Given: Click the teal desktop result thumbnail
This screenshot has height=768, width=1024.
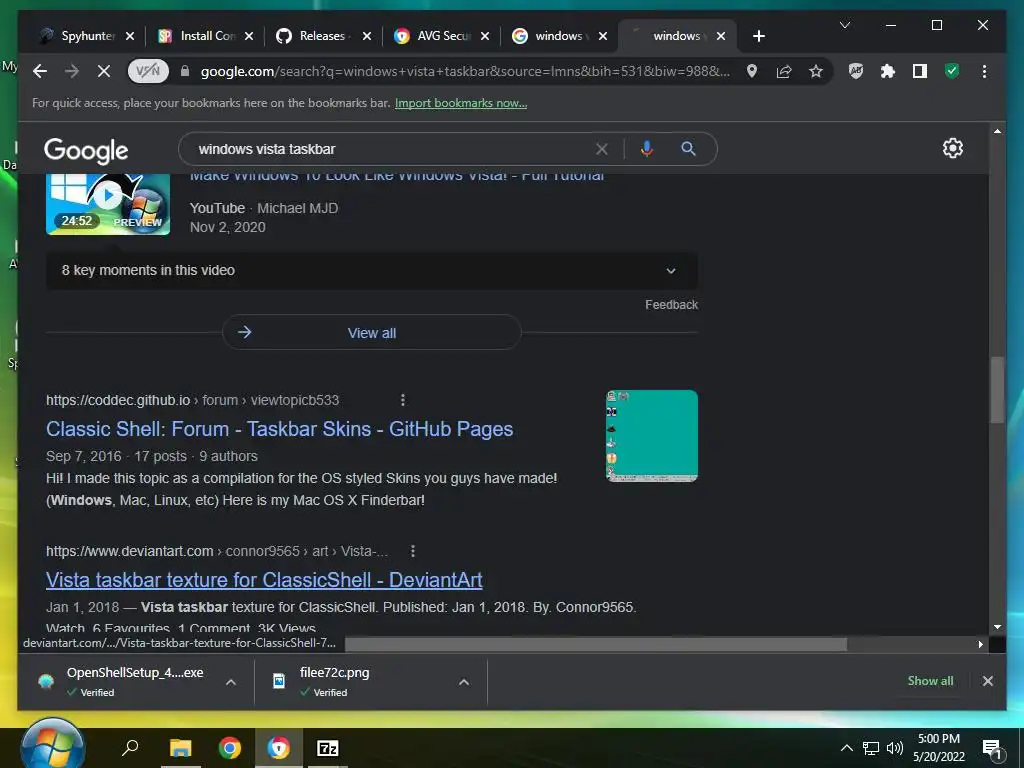Looking at the screenshot, I should pyautogui.click(x=652, y=436).
